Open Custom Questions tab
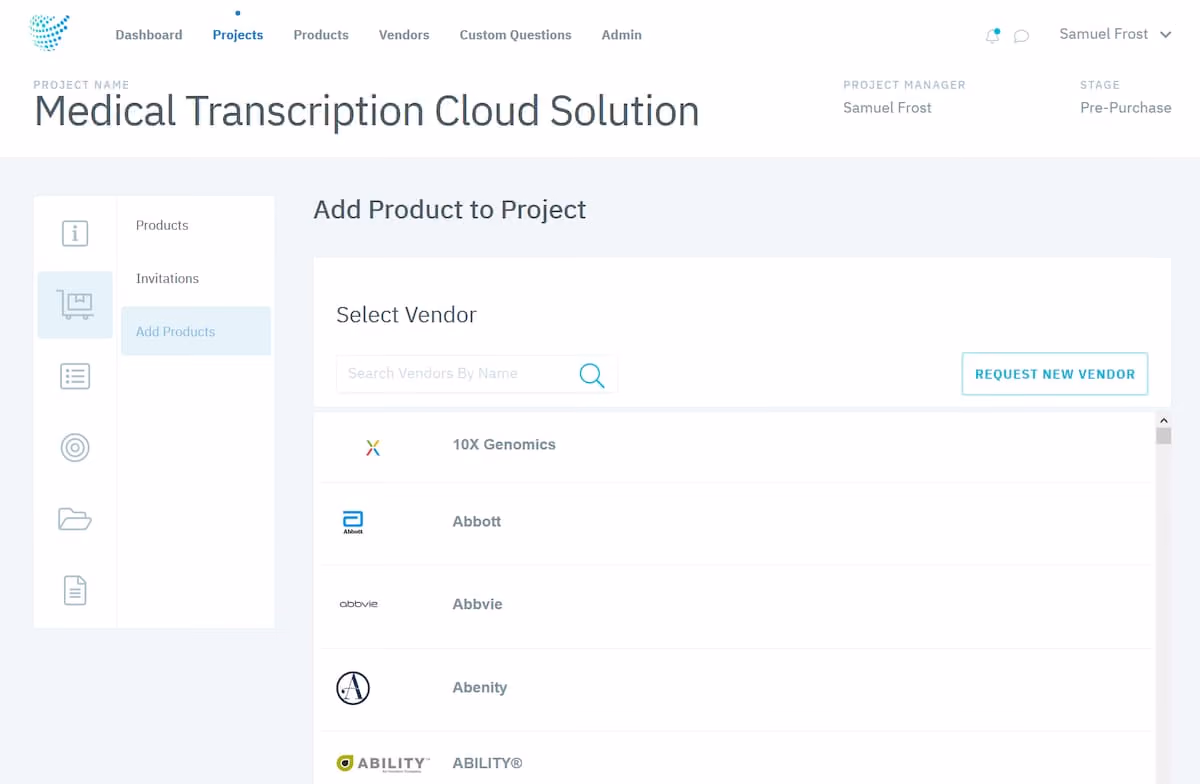The height and width of the screenshot is (784, 1200). (515, 35)
